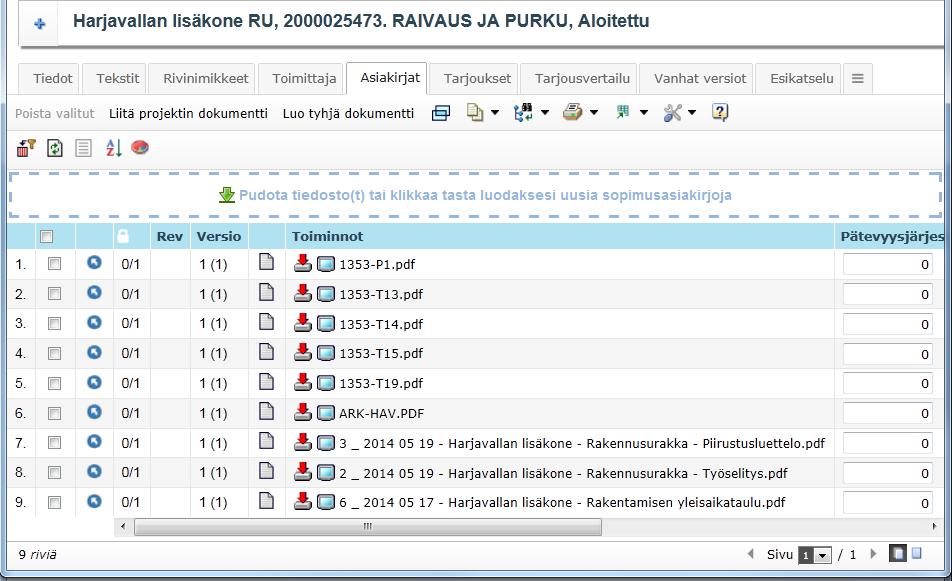Check the box for row 5 1353-T19.pdf
Image resolution: width=952 pixels, height=581 pixels.
pyautogui.click(x=55, y=383)
